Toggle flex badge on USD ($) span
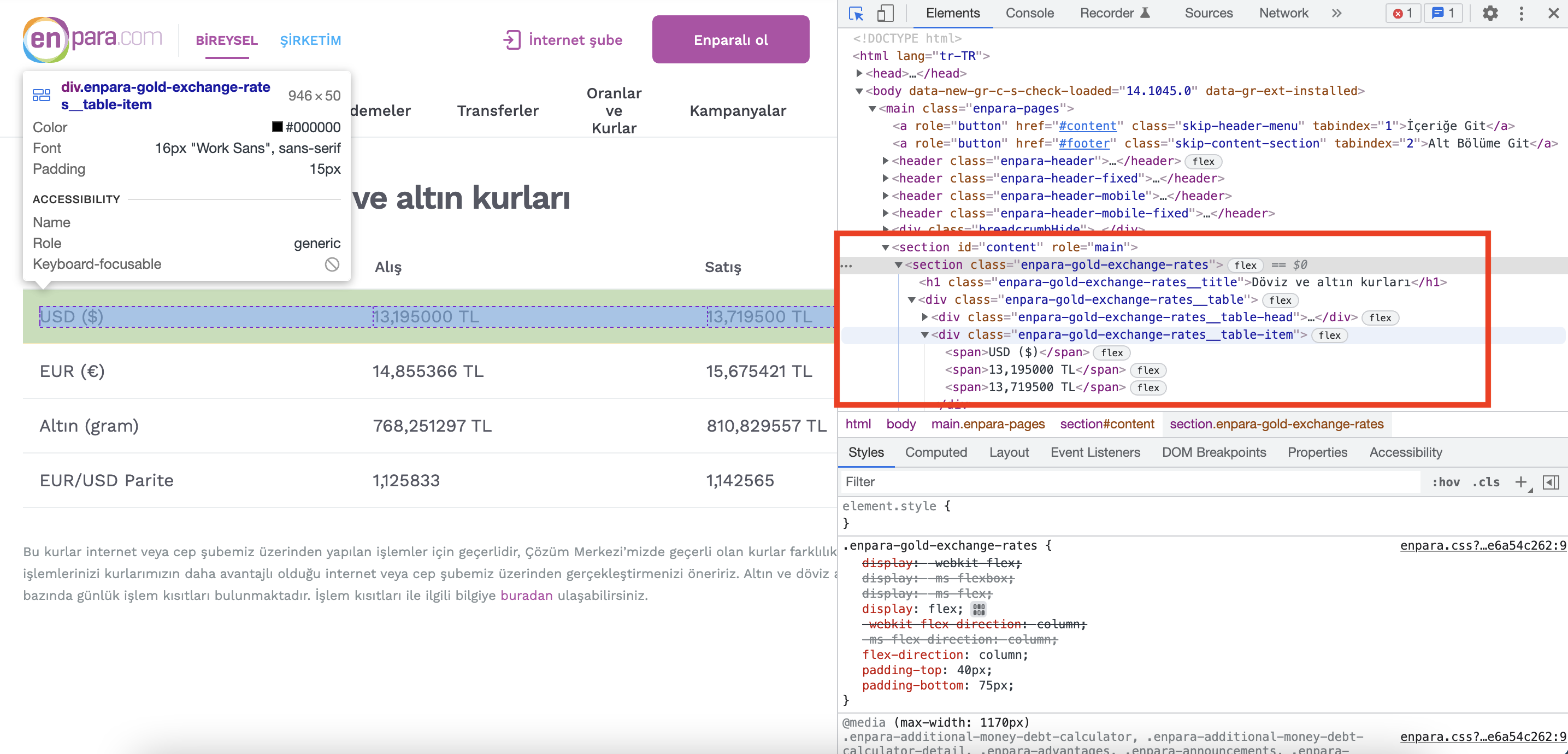 click(1111, 353)
